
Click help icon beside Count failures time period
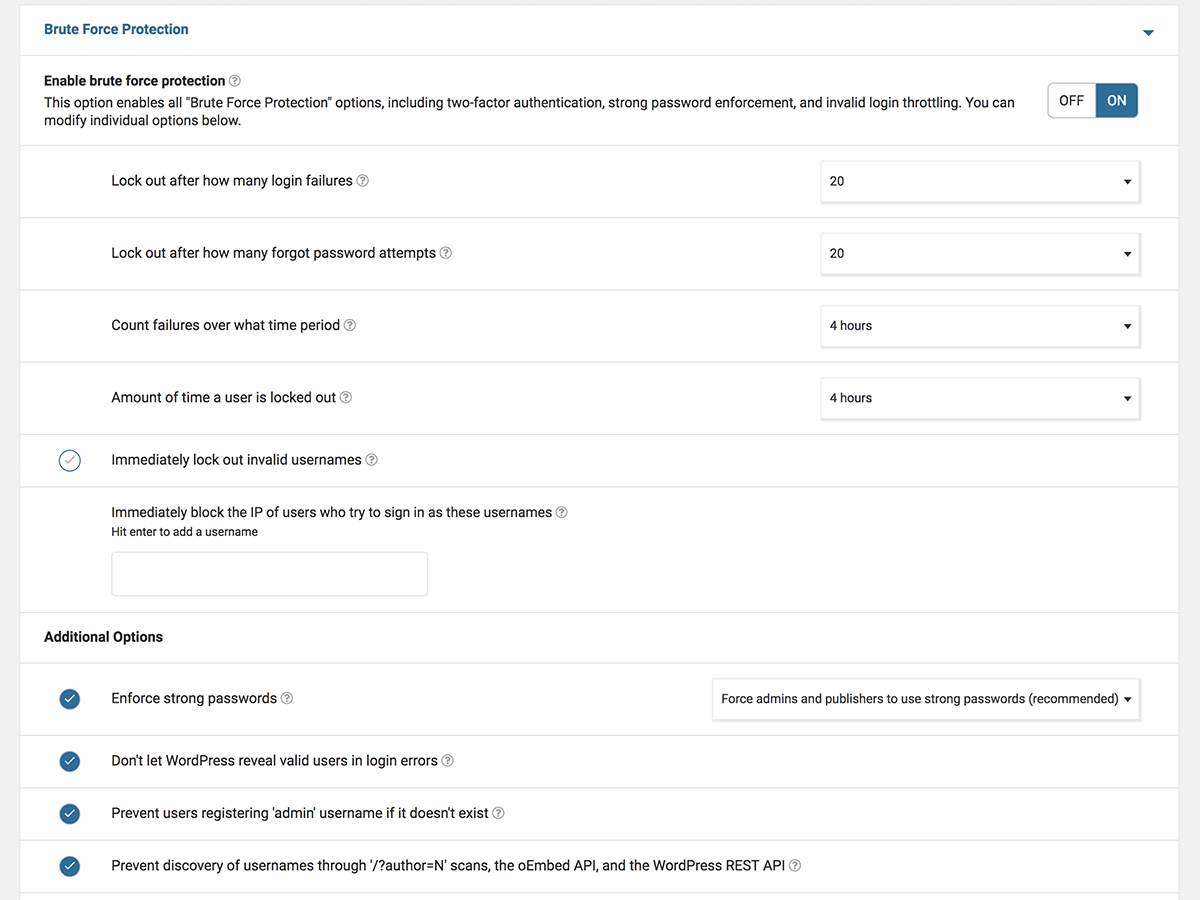click(350, 325)
